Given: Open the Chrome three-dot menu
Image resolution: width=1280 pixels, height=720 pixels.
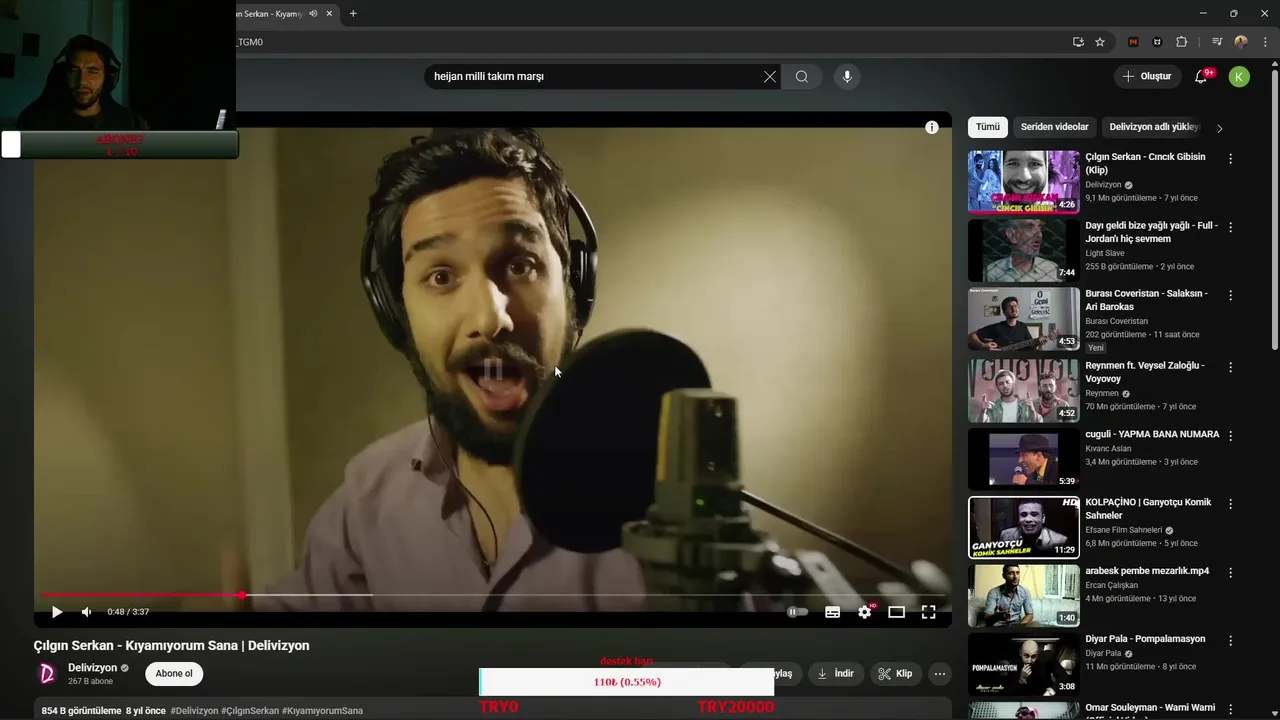Looking at the screenshot, I should pos(1265,42).
